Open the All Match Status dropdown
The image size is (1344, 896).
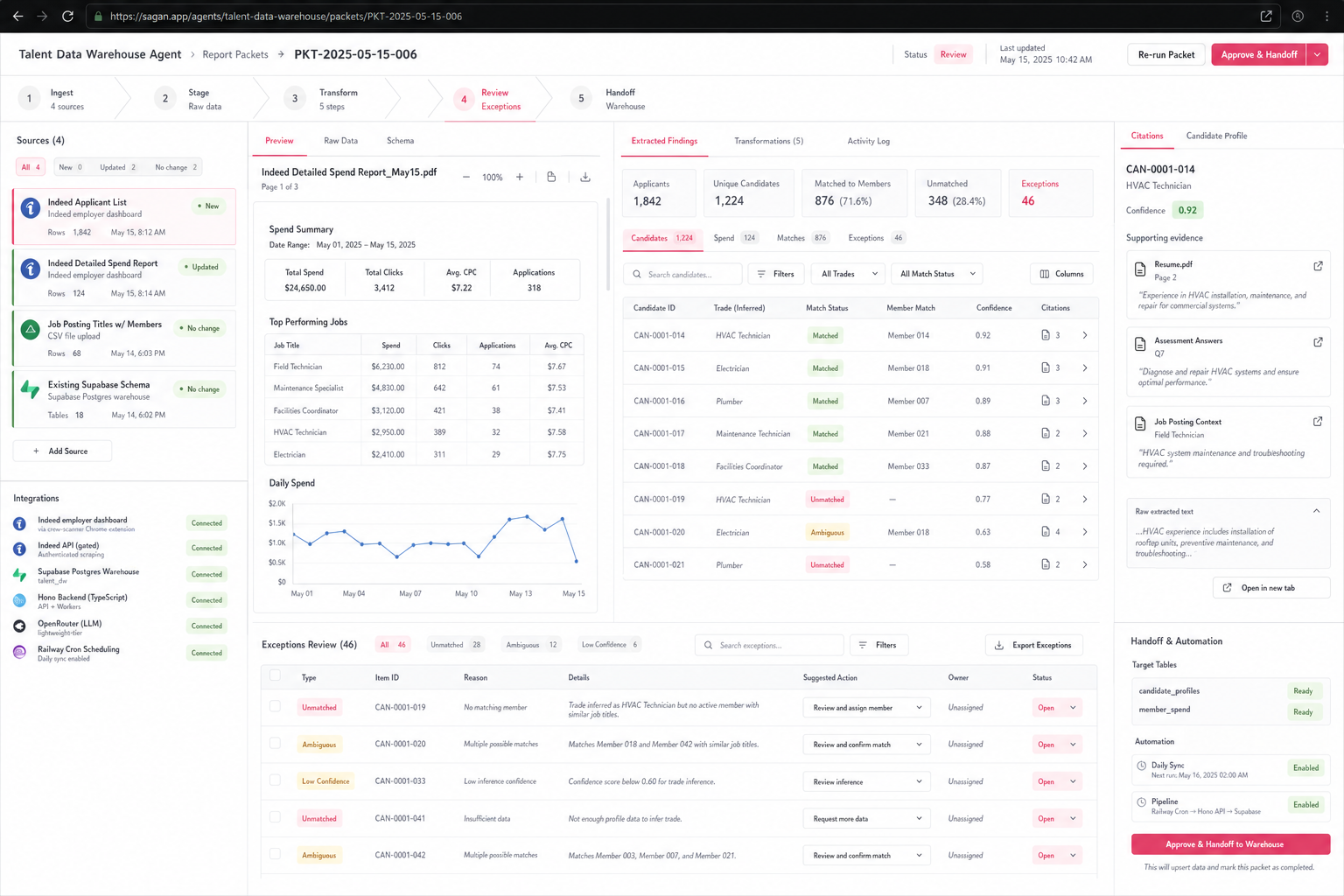point(936,274)
